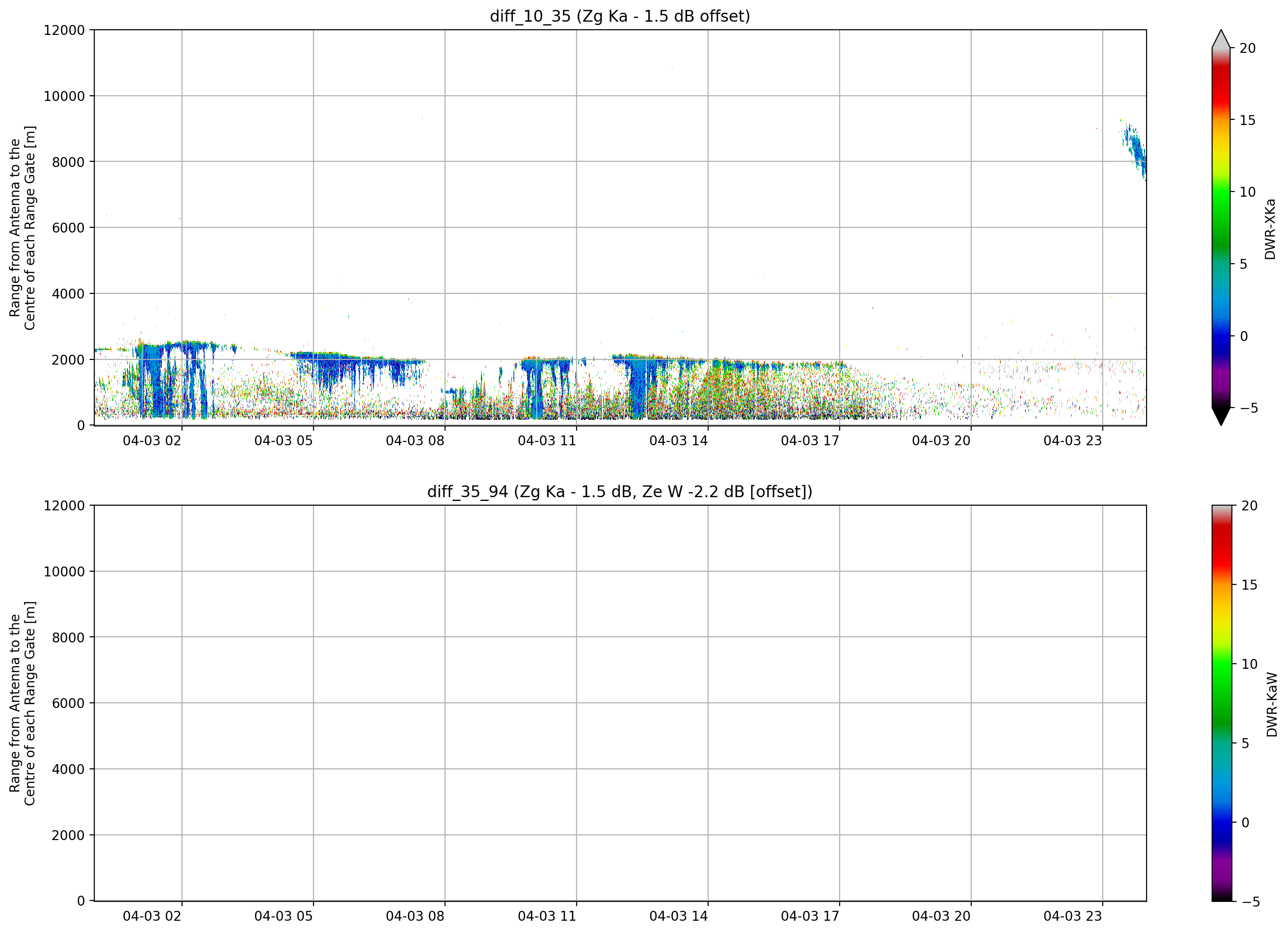
Task: Click the "15" tick on the DWR-KaW colorbar
Action: 1250,585
